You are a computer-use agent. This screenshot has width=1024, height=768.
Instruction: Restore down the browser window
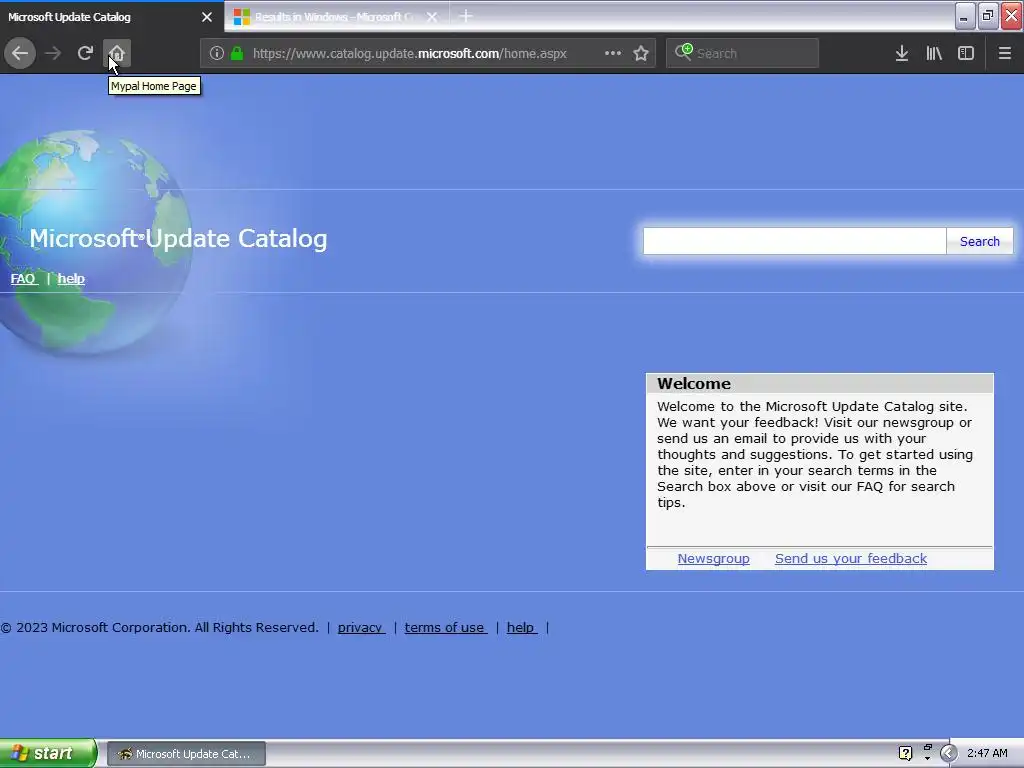(x=987, y=16)
